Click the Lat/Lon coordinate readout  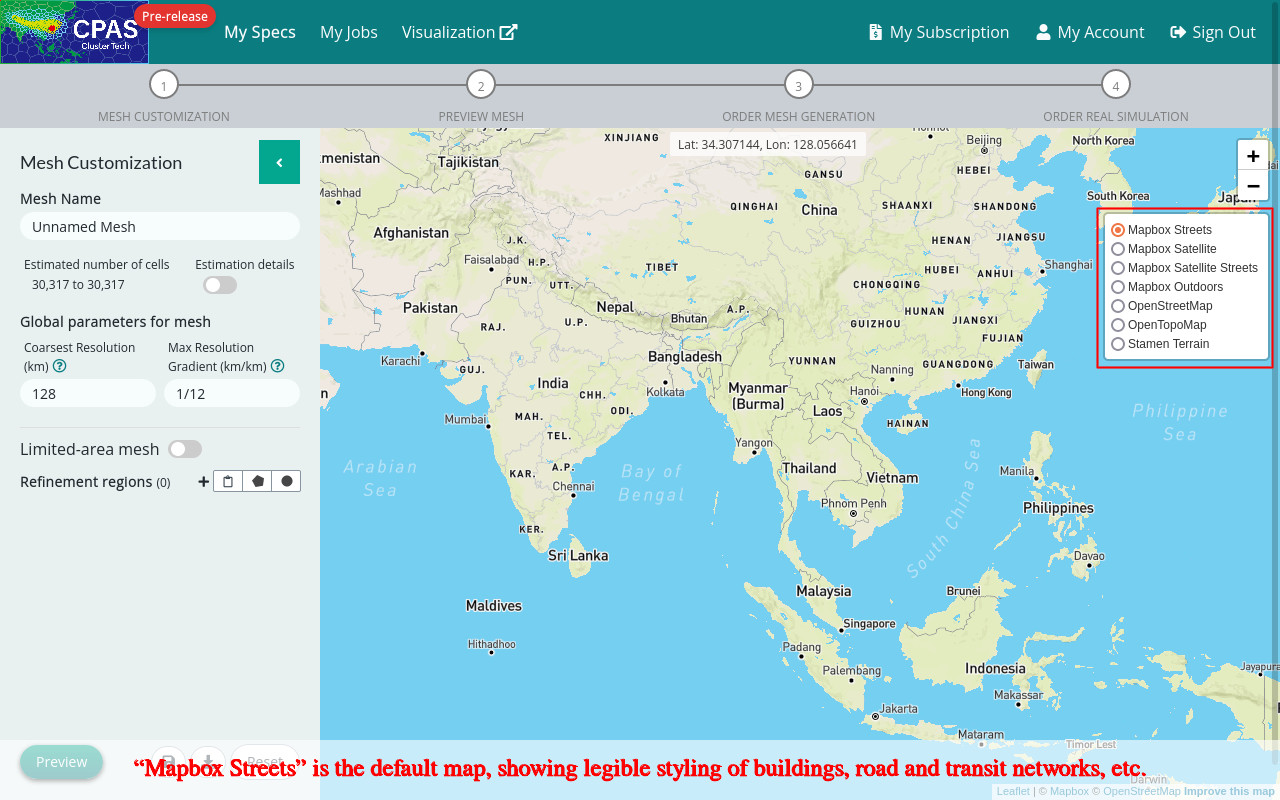pyautogui.click(x=767, y=144)
